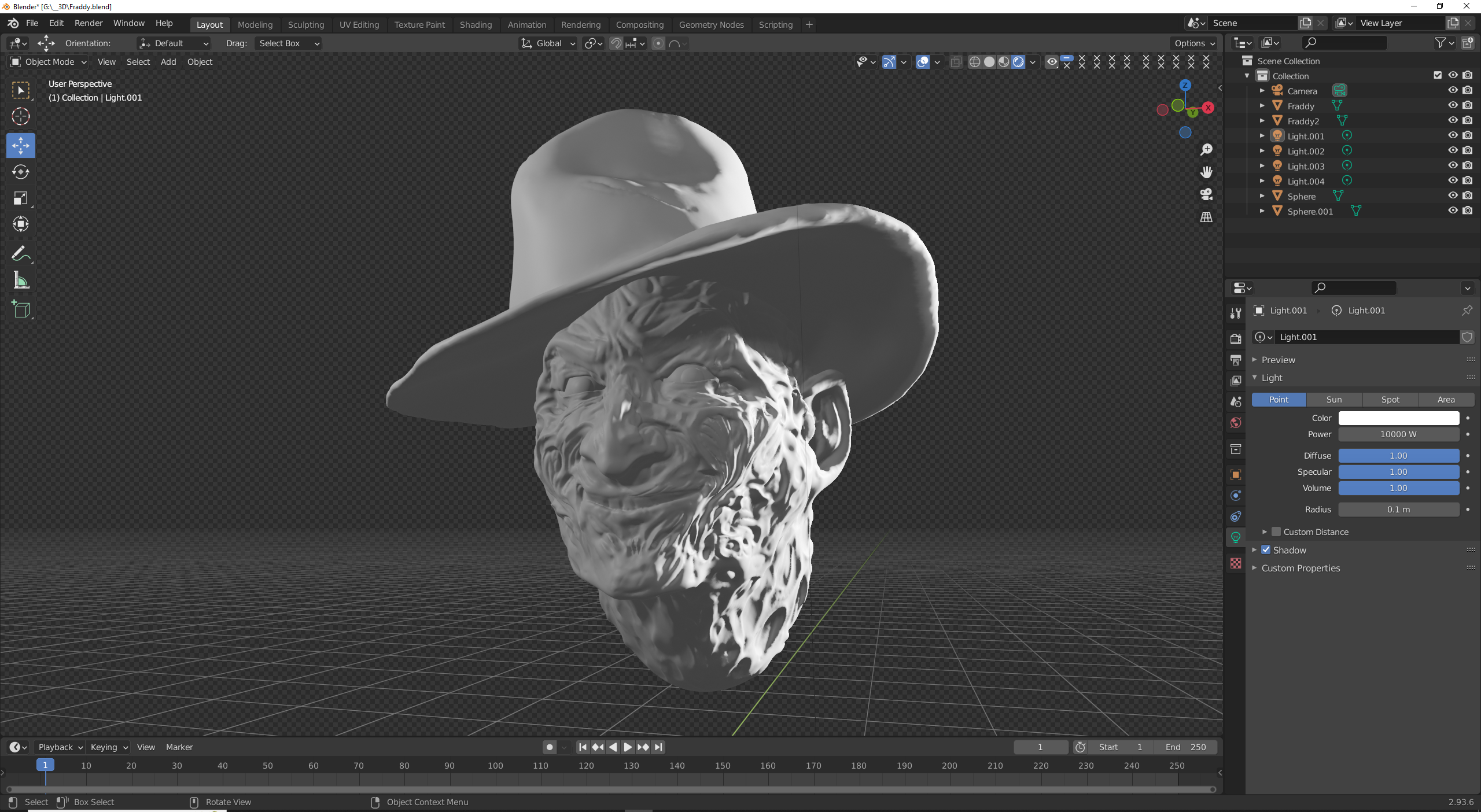Toggle the Shadow checkbox

coord(1266,550)
